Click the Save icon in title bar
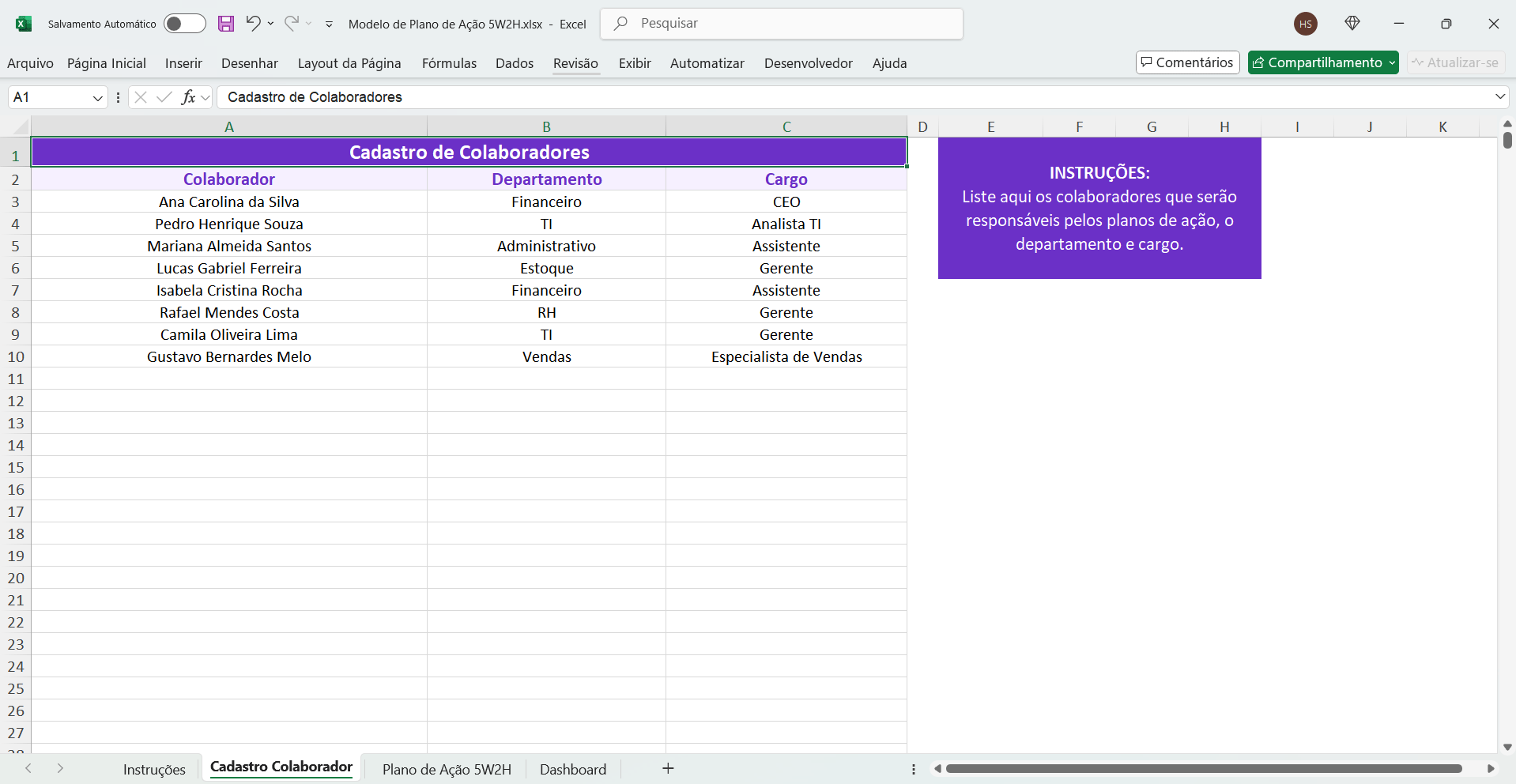The image size is (1516, 784). click(226, 24)
